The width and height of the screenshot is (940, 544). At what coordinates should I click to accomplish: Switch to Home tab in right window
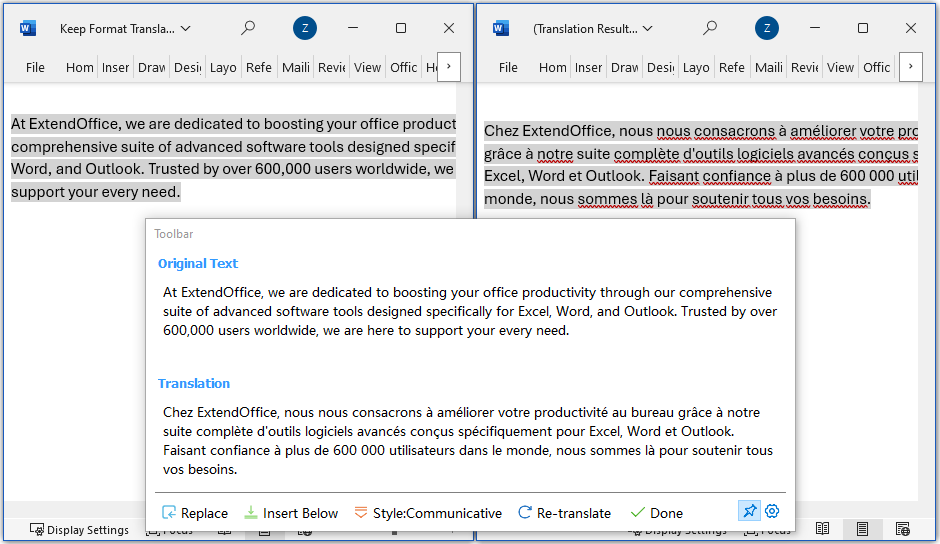(552, 68)
